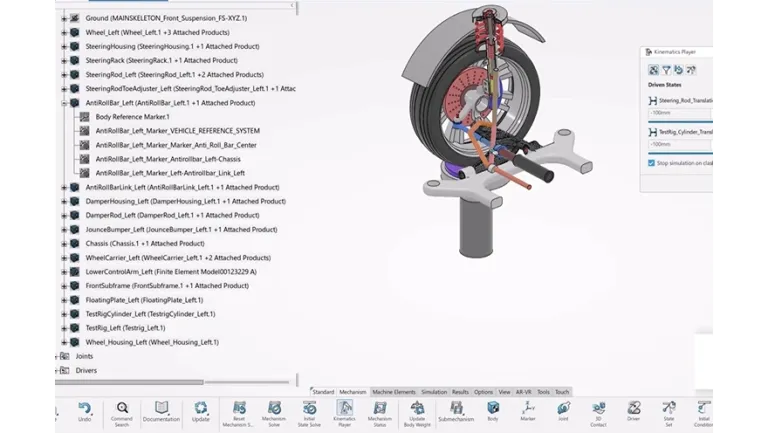Select the Driver tool
Viewport: 768px width, 433px height.
[634, 412]
